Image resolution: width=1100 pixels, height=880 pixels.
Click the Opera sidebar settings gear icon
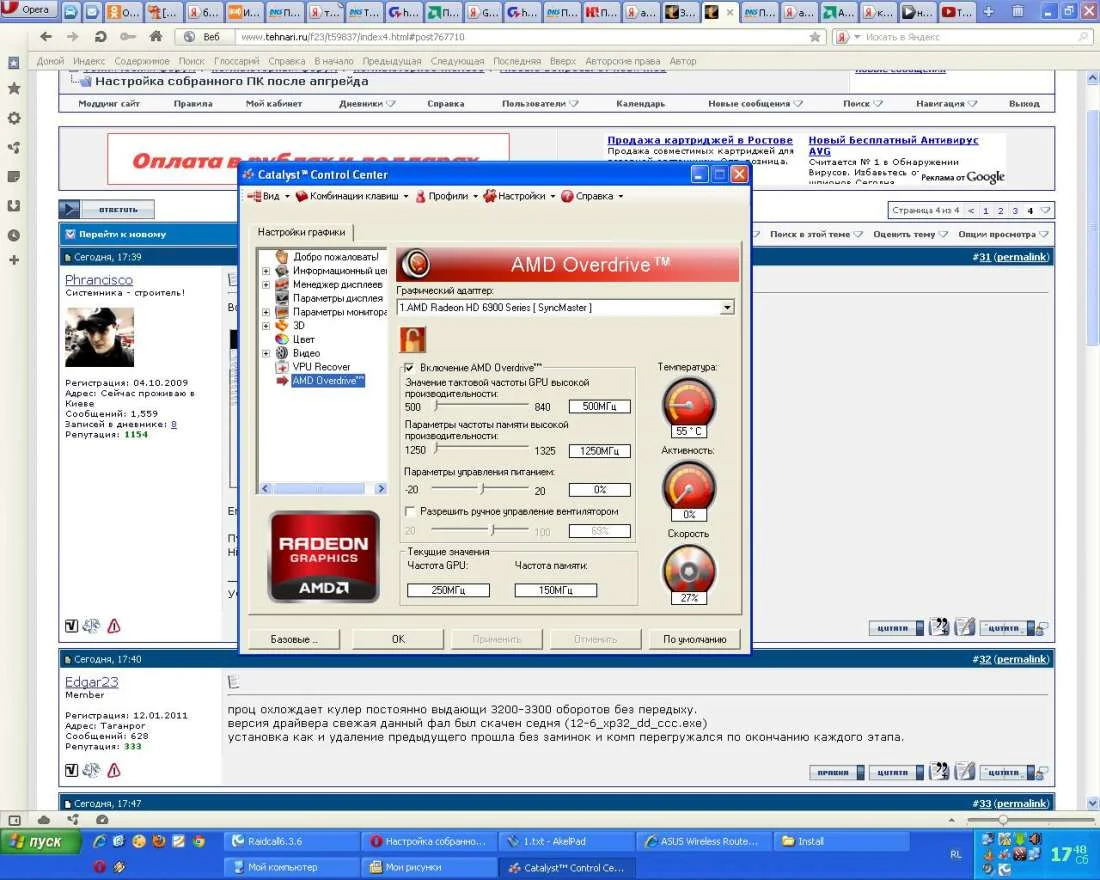click(x=13, y=118)
